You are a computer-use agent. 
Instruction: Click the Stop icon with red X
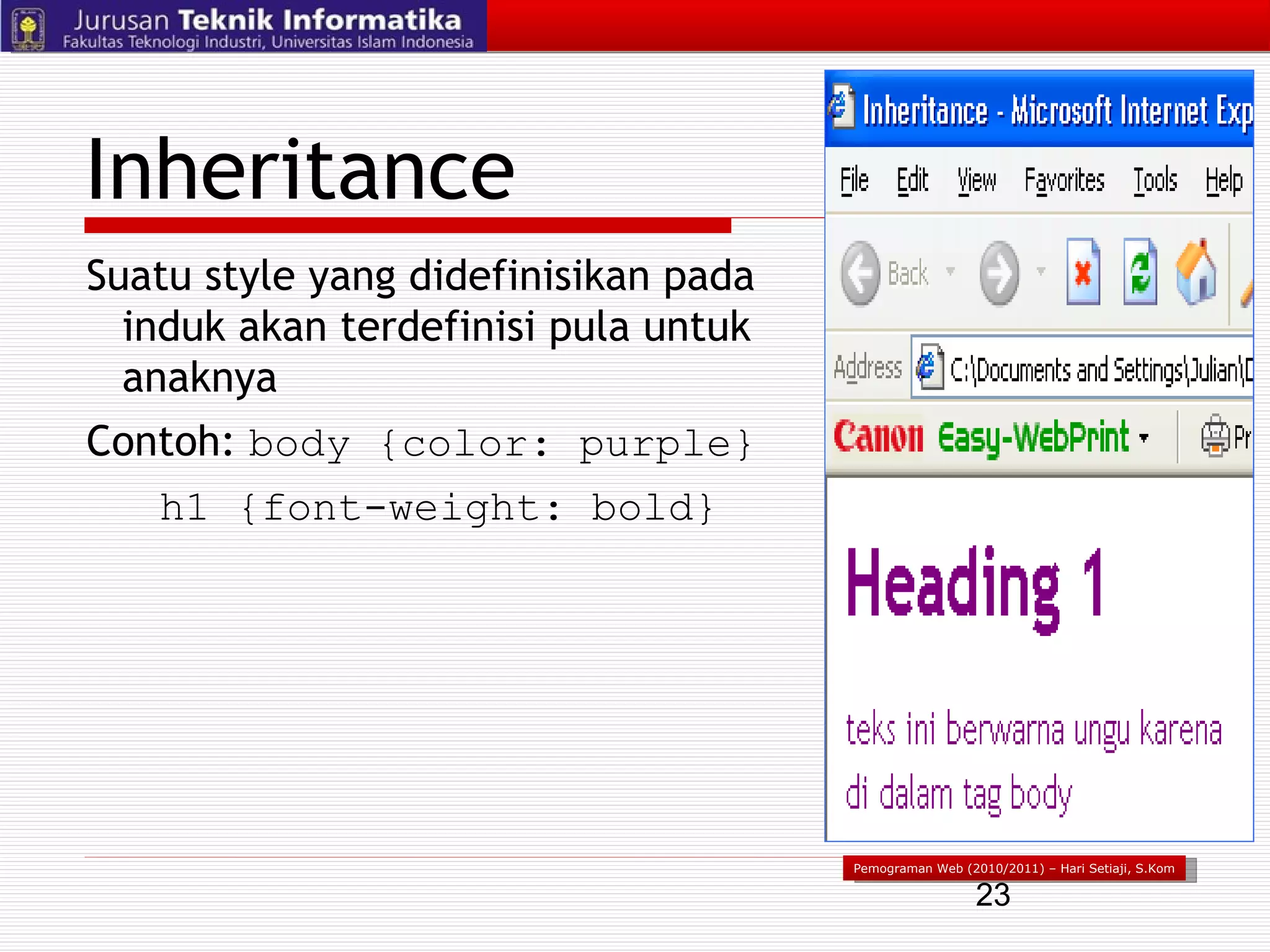(1083, 271)
